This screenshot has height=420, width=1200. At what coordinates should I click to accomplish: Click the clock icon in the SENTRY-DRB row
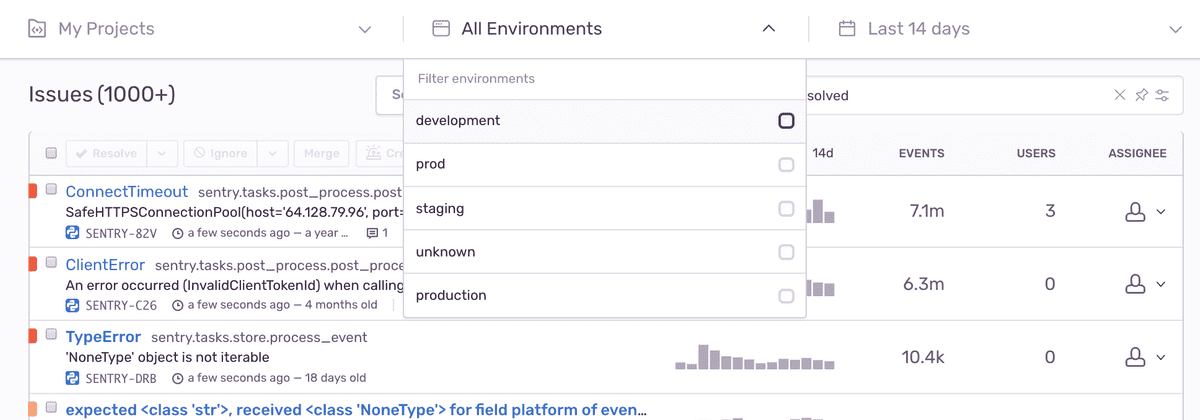(178, 379)
